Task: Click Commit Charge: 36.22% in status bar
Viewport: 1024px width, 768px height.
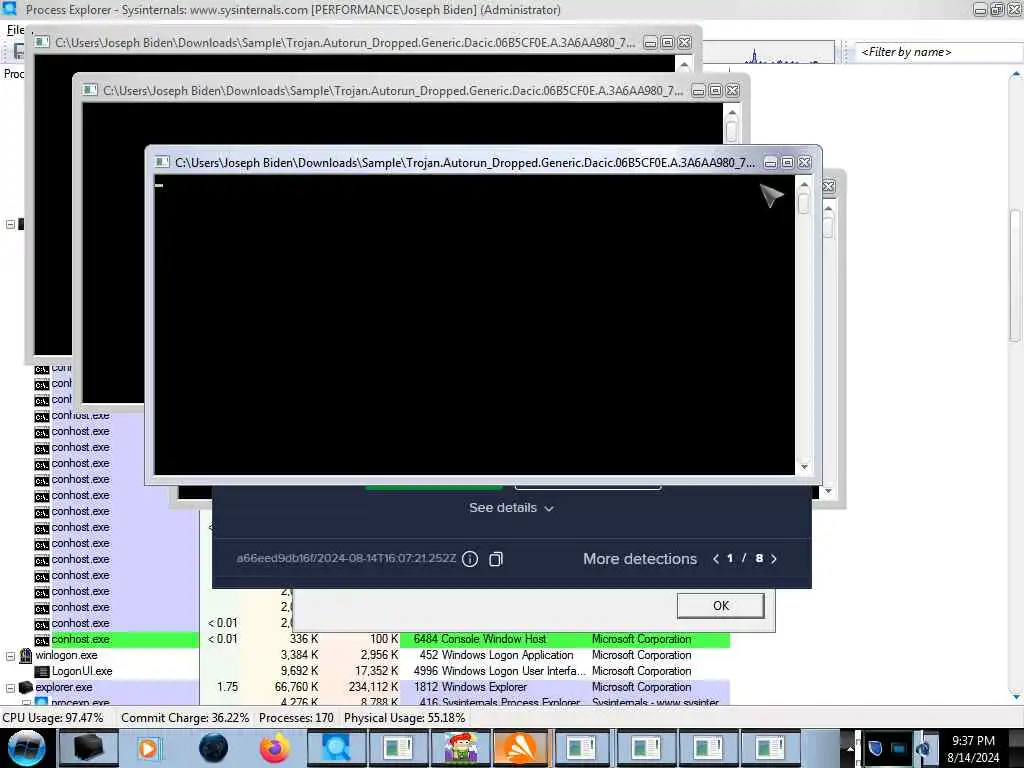Action: (185, 718)
